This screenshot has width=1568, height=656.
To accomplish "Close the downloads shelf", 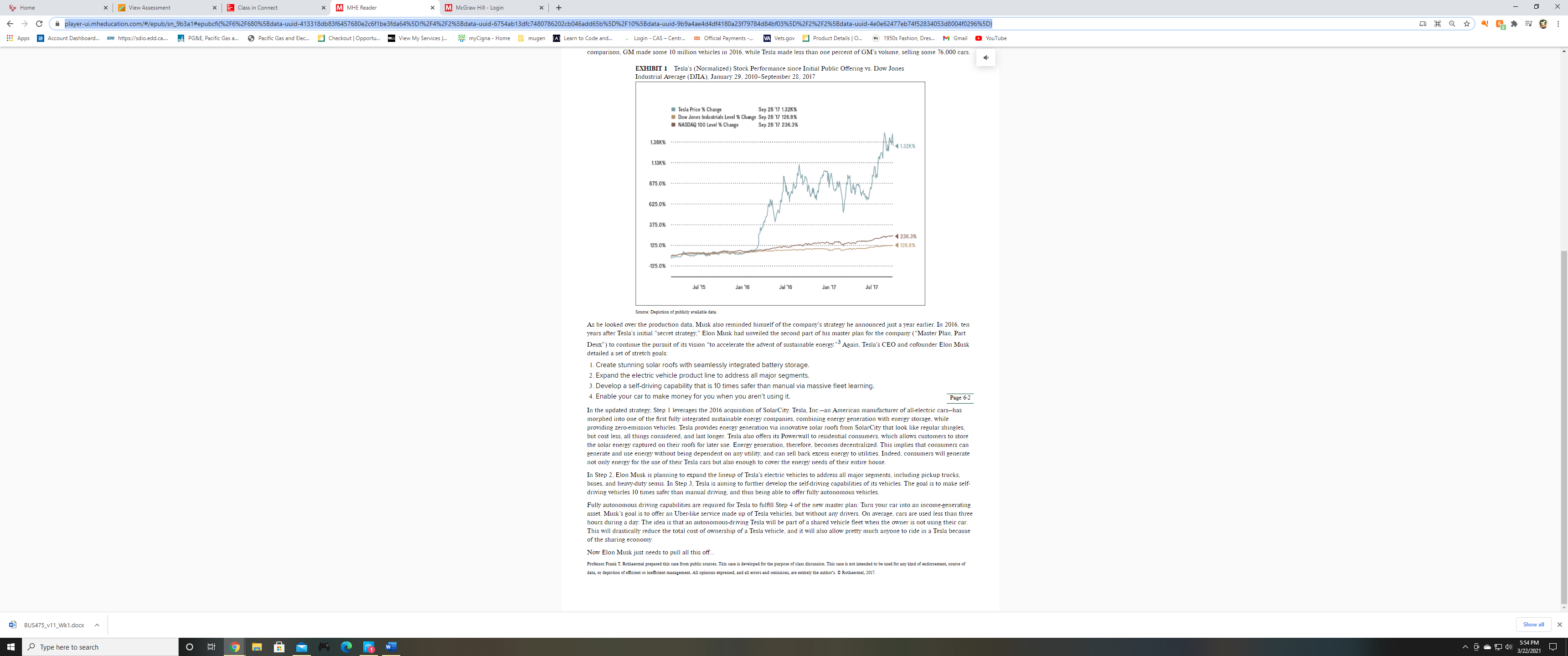I will 1559,625.
